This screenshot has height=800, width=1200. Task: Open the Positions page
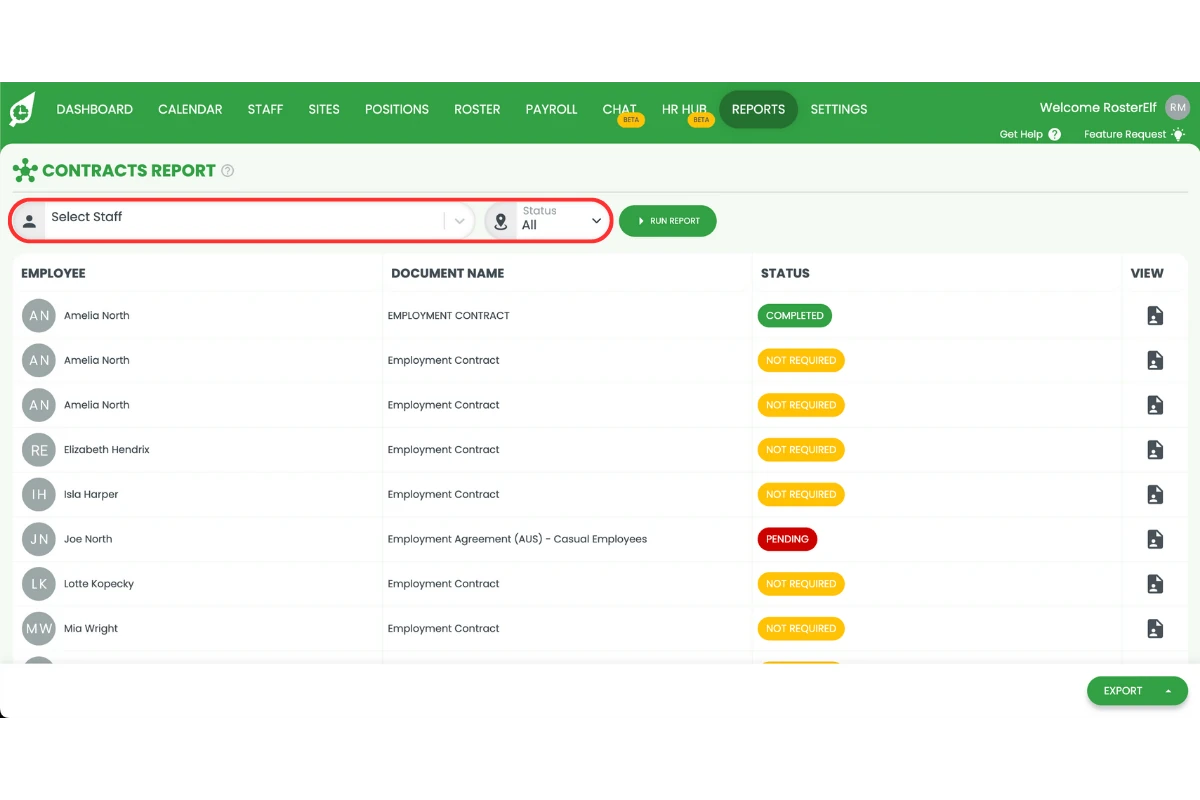(x=397, y=109)
